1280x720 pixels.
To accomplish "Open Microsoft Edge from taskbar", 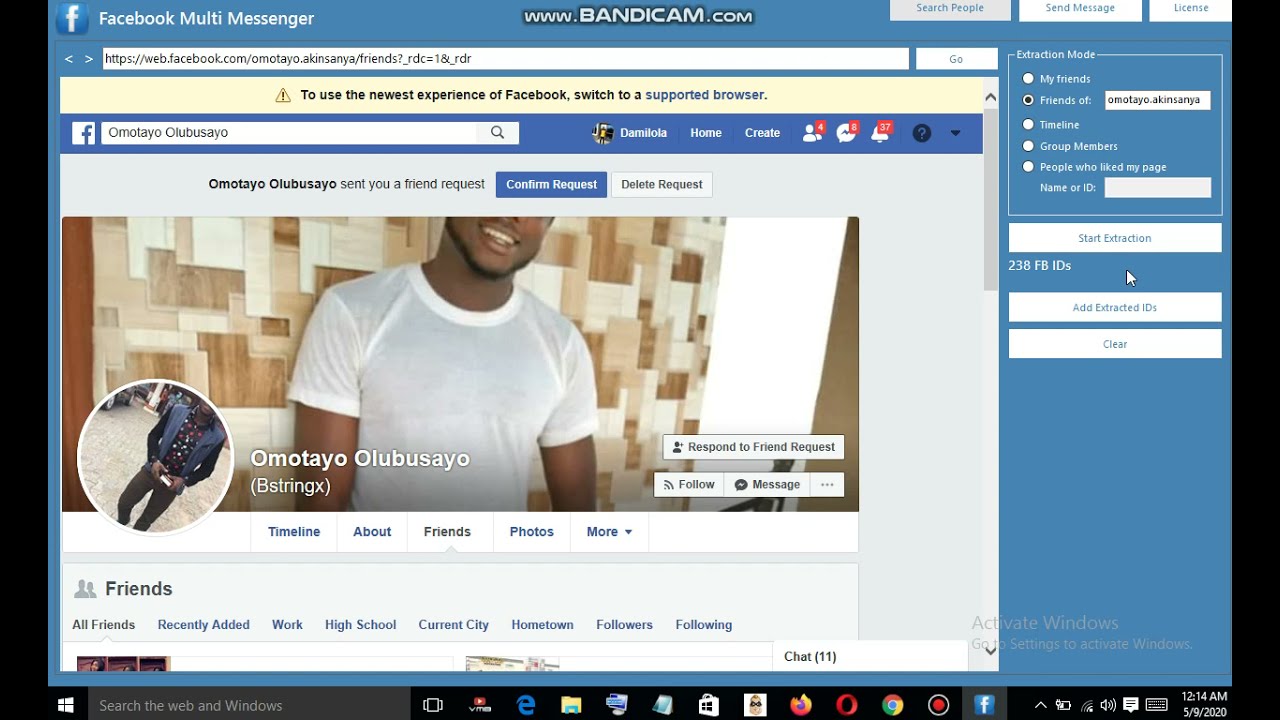I will click(x=525, y=705).
